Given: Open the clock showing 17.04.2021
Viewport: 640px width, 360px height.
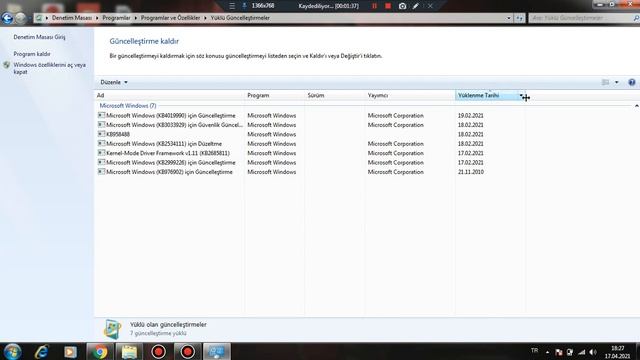Looking at the screenshot, I should tap(617, 352).
